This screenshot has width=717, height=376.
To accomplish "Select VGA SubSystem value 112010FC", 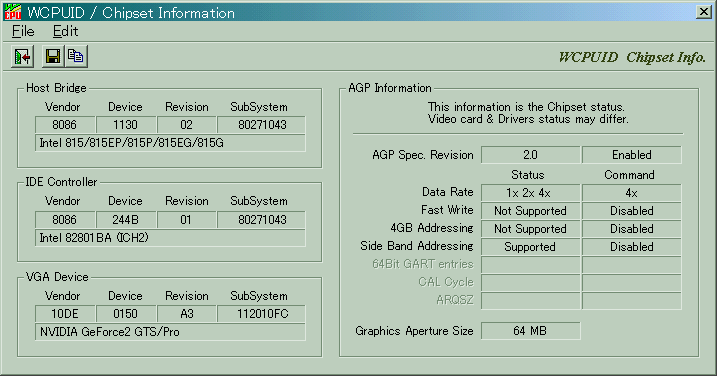I will point(262,314).
